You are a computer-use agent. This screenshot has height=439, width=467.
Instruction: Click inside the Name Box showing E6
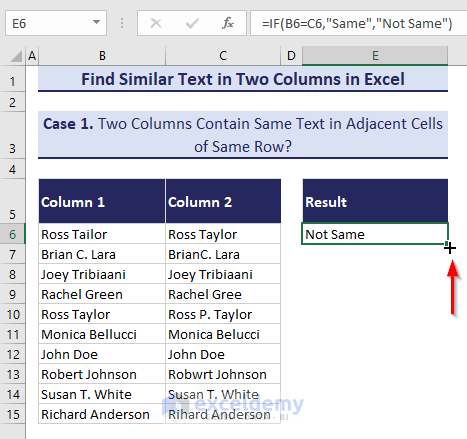click(49, 23)
